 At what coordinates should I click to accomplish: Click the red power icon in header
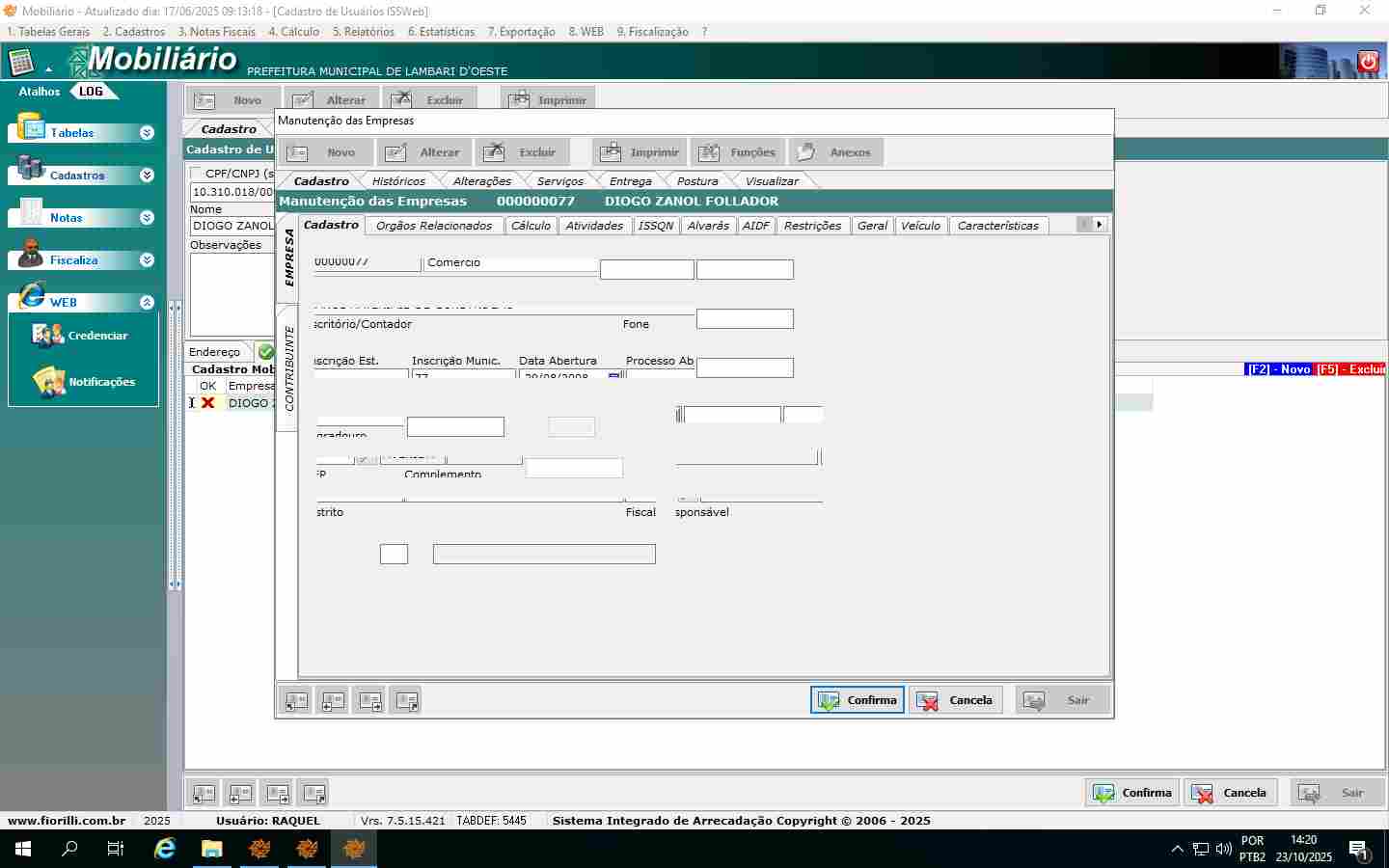[1368, 62]
